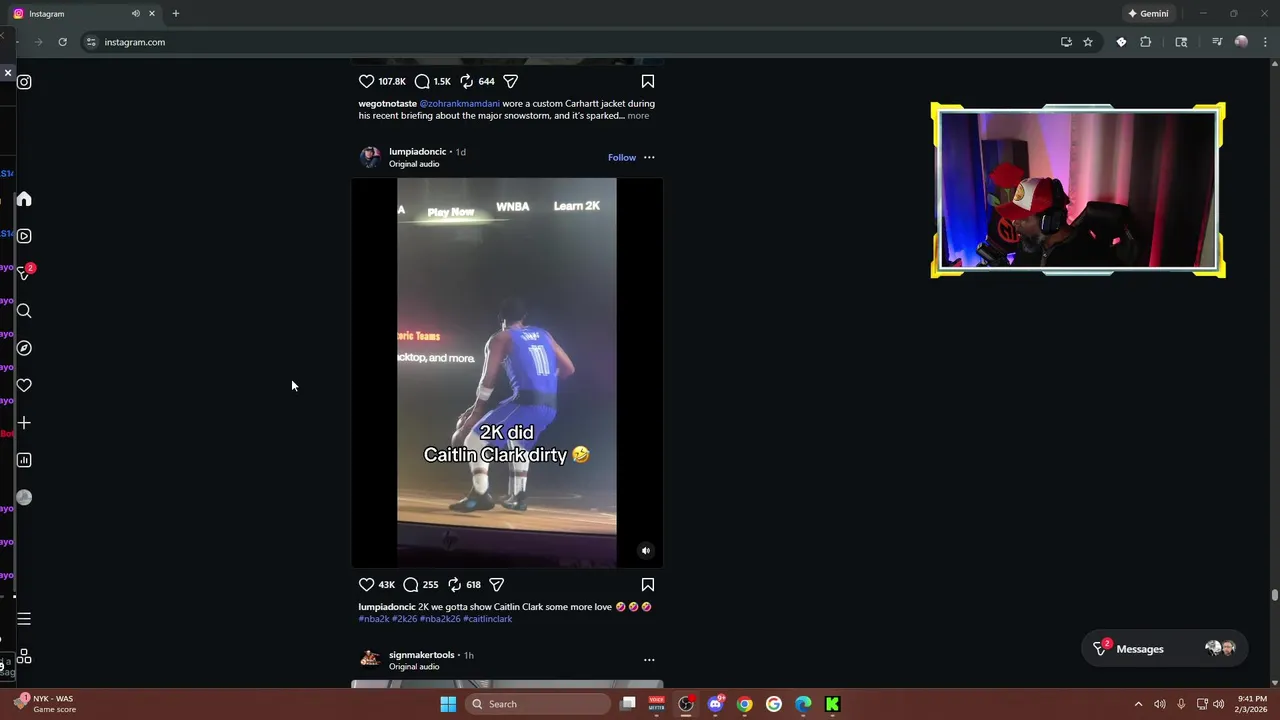The width and height of the screenshot is (1280, 720).
Task: Go to Instagram Home in sidebar
Action: coord(24,199)
